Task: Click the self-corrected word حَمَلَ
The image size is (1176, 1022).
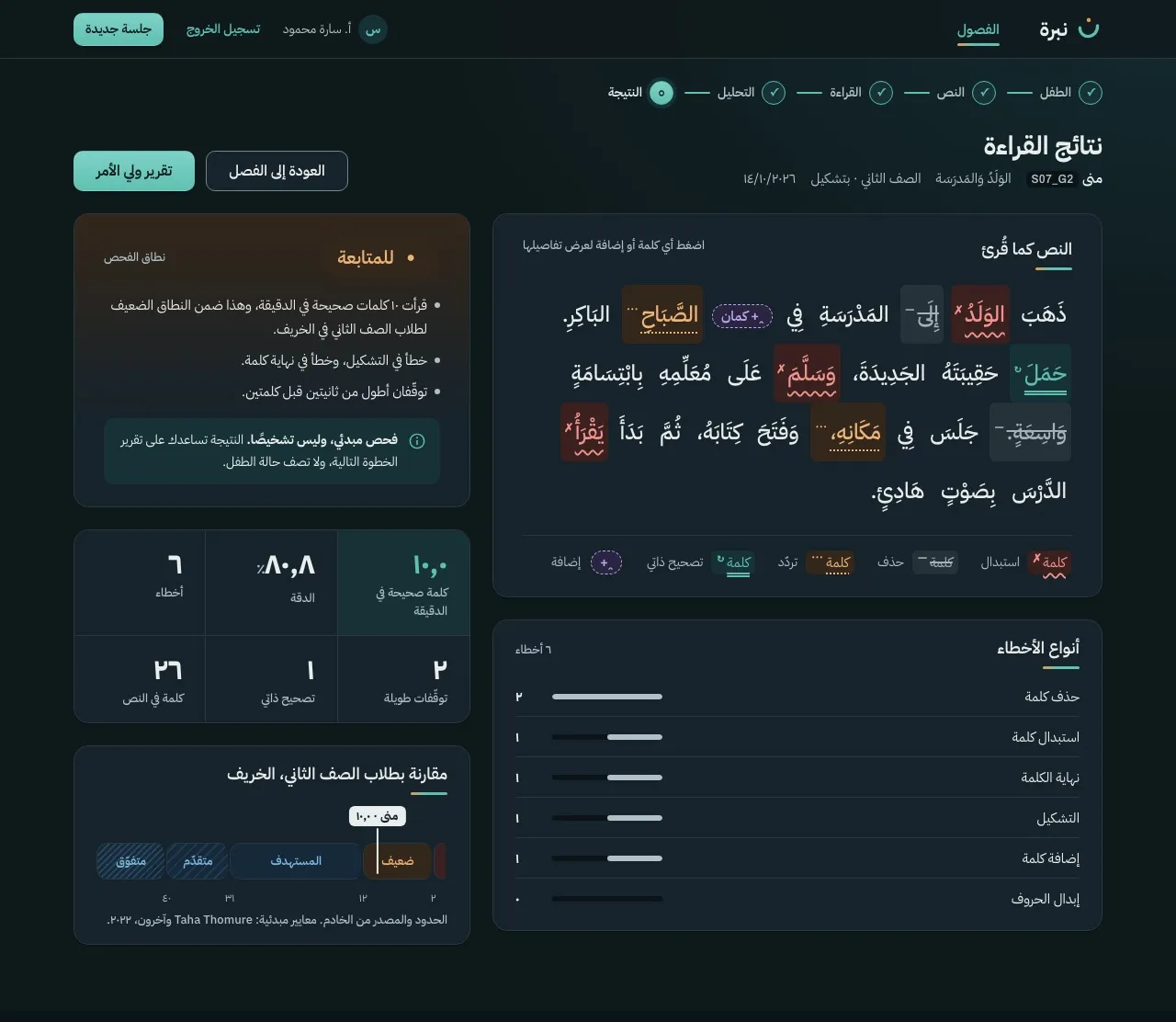Action: [1040, 373]
